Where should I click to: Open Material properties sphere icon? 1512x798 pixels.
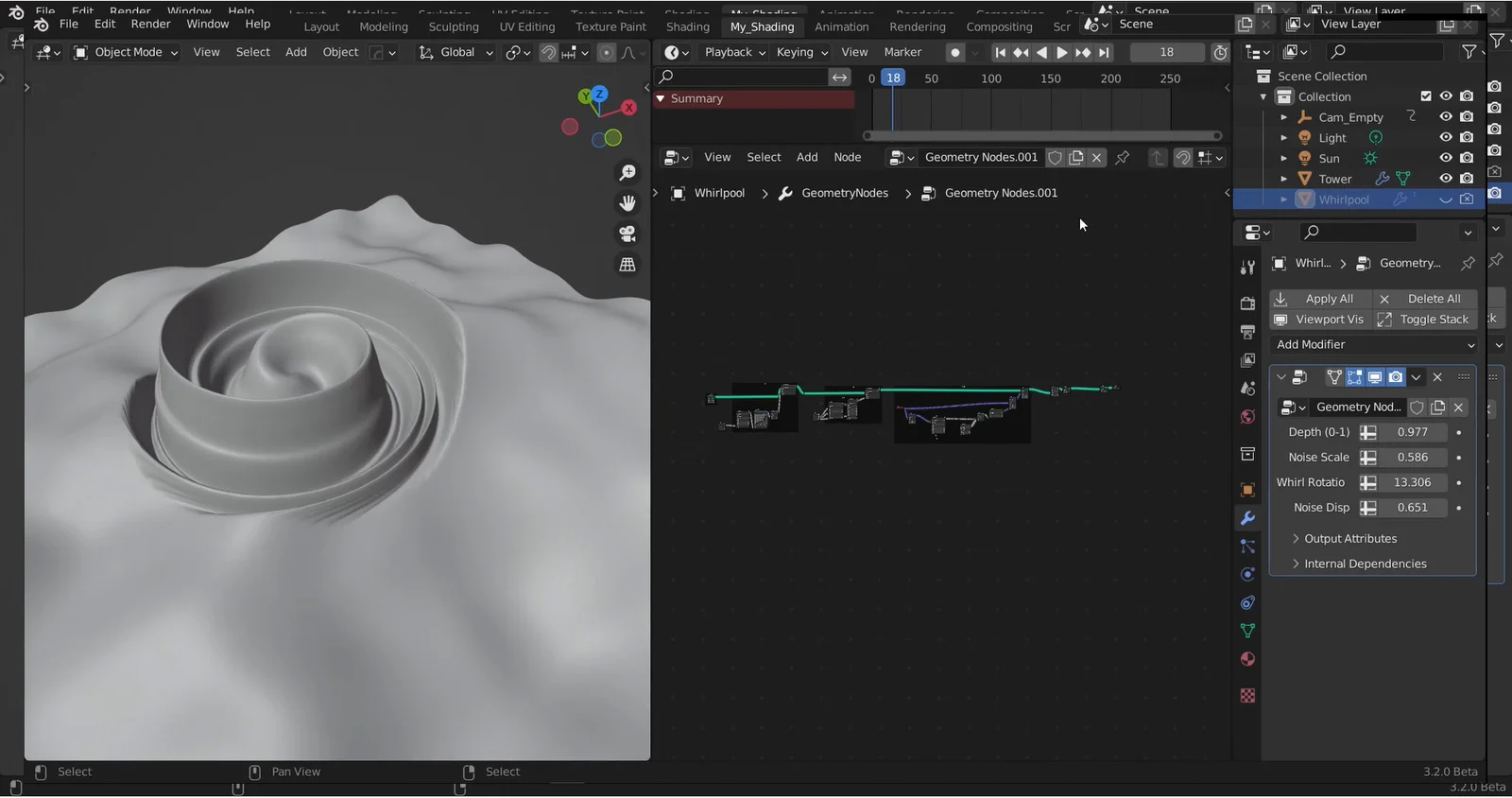pos(1247,659)
